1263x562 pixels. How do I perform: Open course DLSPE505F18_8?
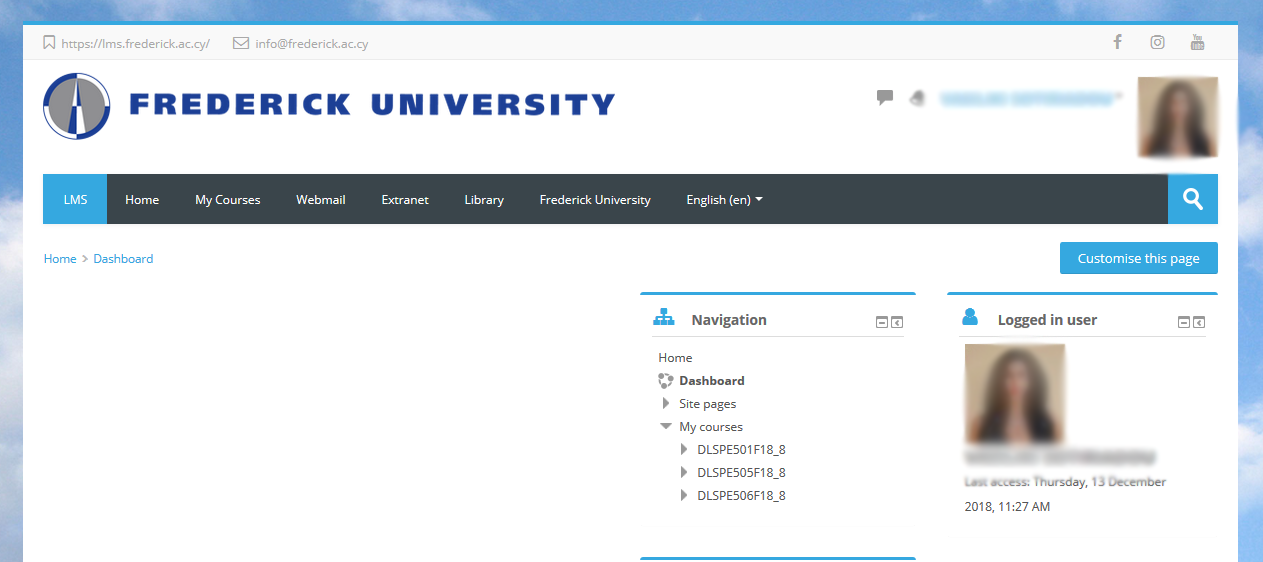pos(741,472)
